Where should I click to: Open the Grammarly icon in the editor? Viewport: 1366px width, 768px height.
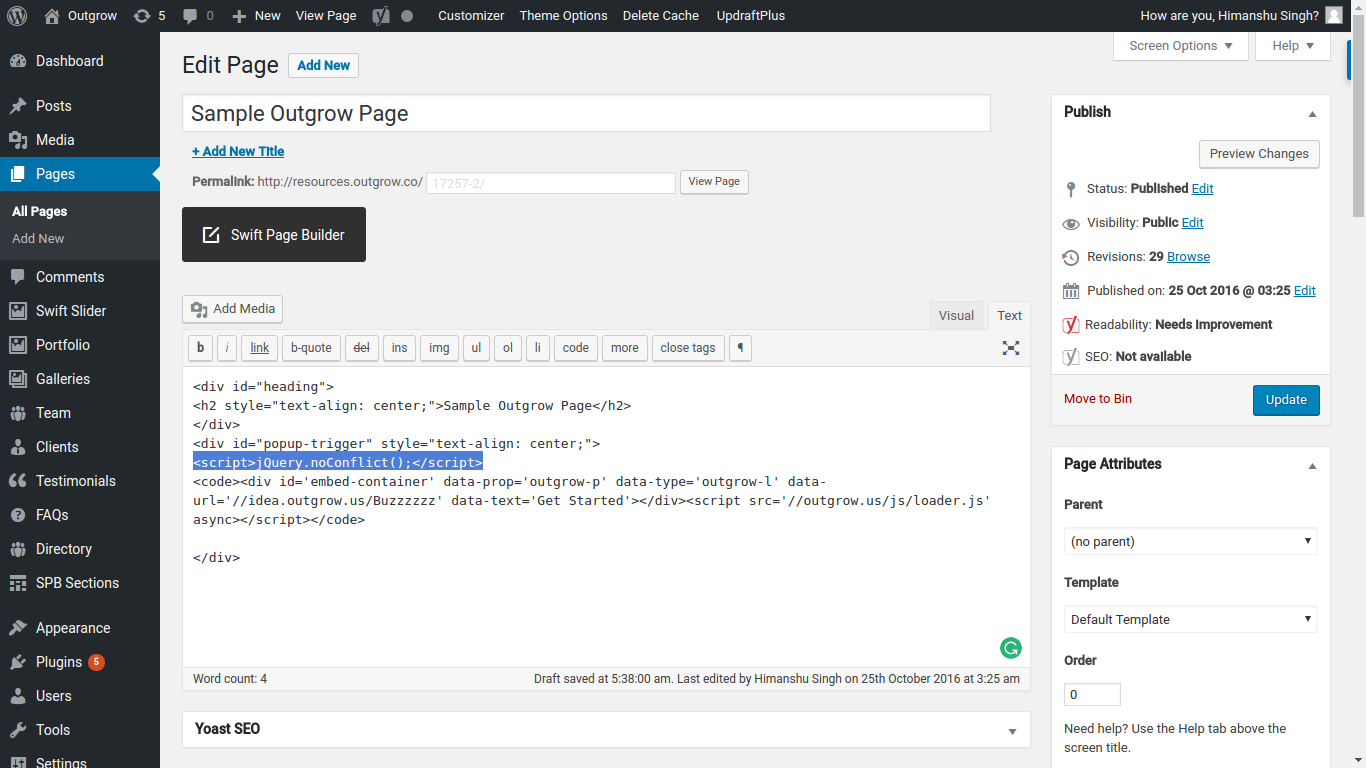[1011, 648]
